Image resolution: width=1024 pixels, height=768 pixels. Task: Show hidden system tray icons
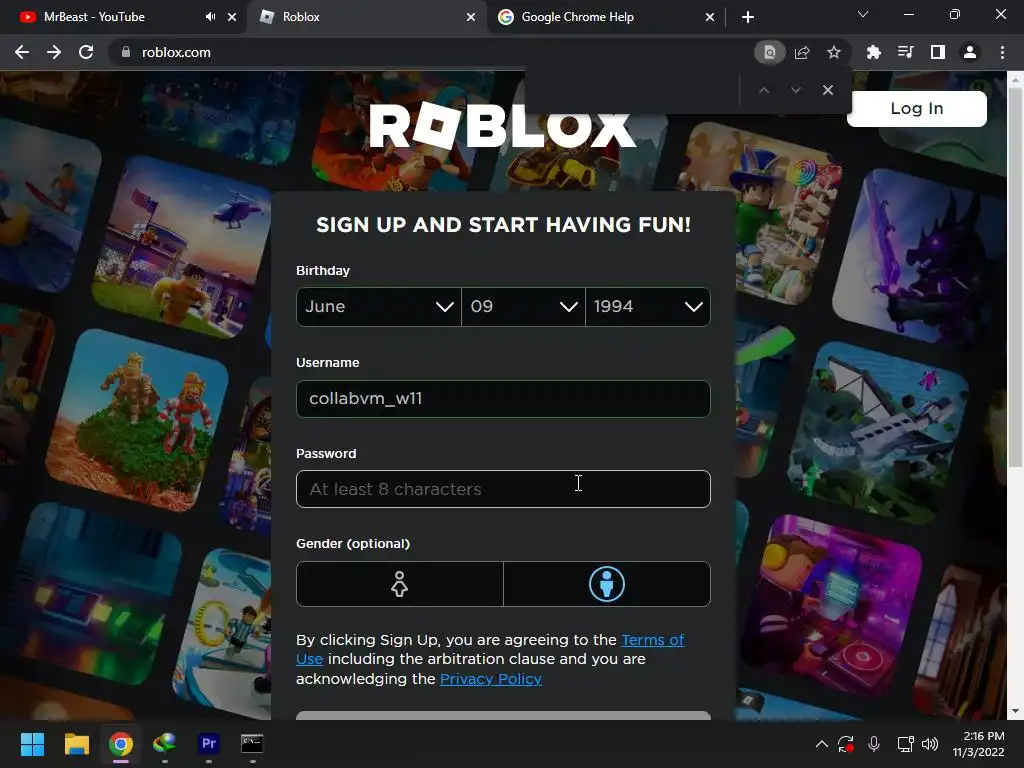[x=822, y=744]
